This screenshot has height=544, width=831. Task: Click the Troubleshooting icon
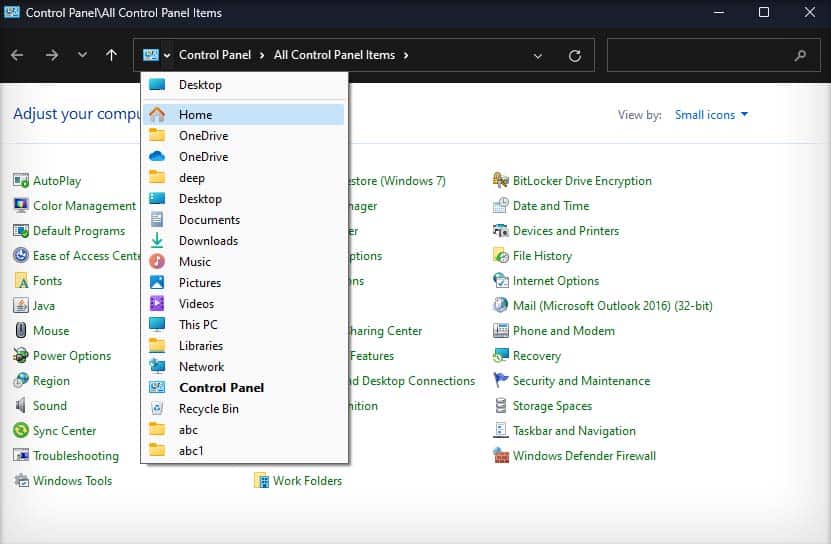pyautogui.click(x=21, y=455)
